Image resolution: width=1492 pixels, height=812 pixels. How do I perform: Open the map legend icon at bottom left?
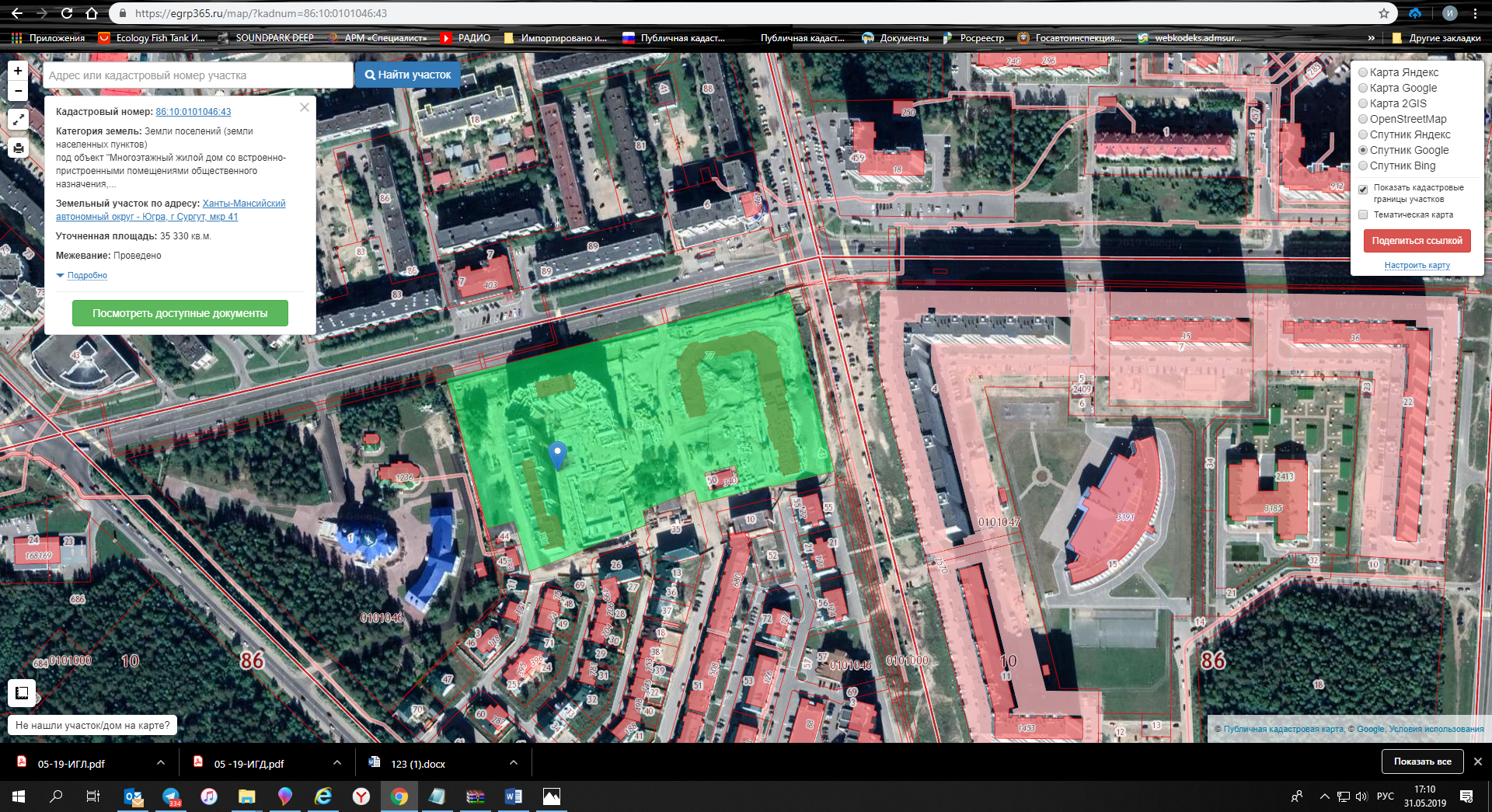(22, 692)
